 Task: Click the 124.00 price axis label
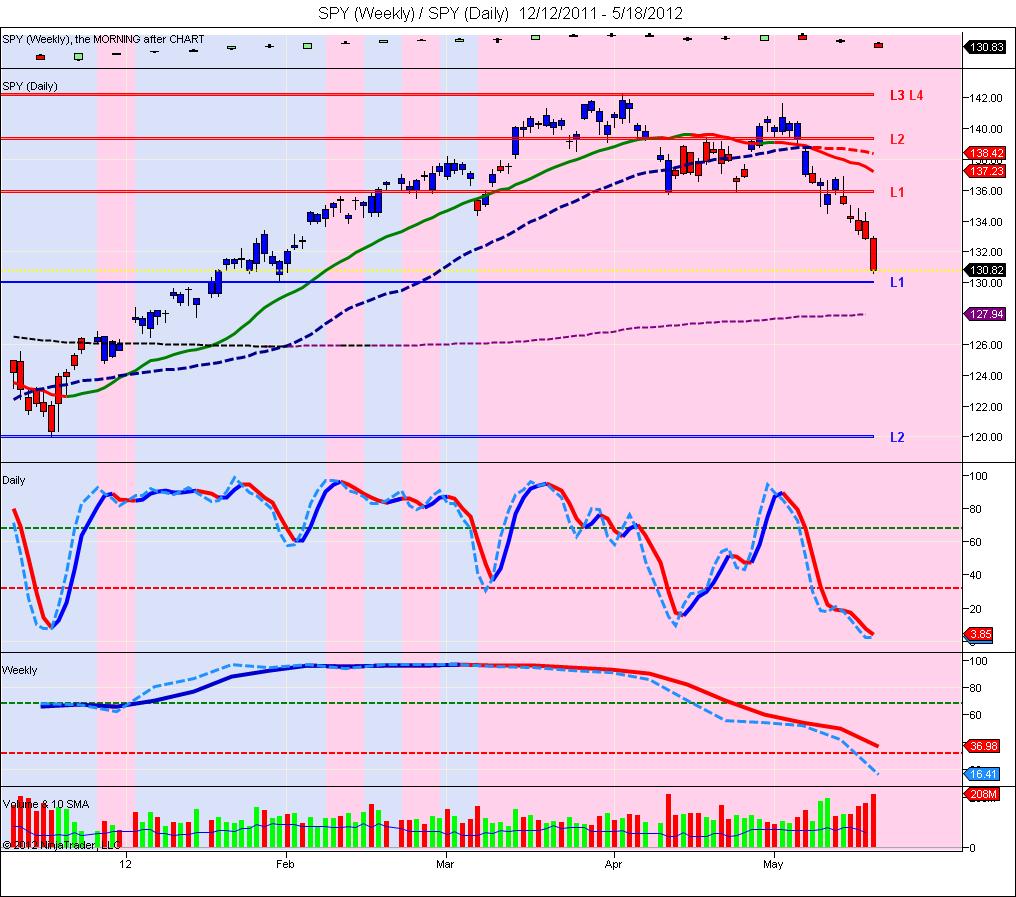coord(986,376)
